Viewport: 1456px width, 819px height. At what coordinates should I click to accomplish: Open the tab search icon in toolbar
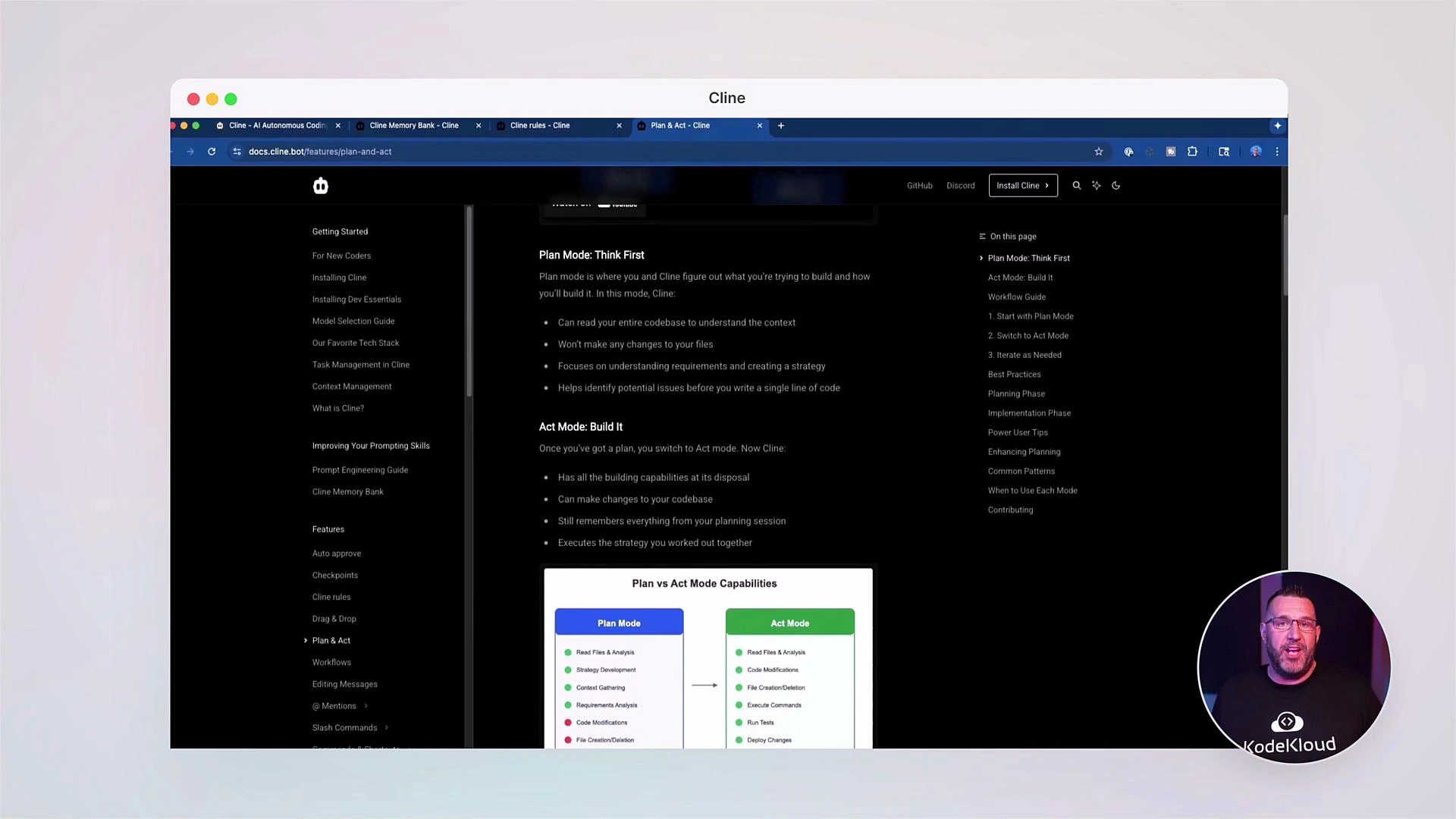pos(1224,152)
